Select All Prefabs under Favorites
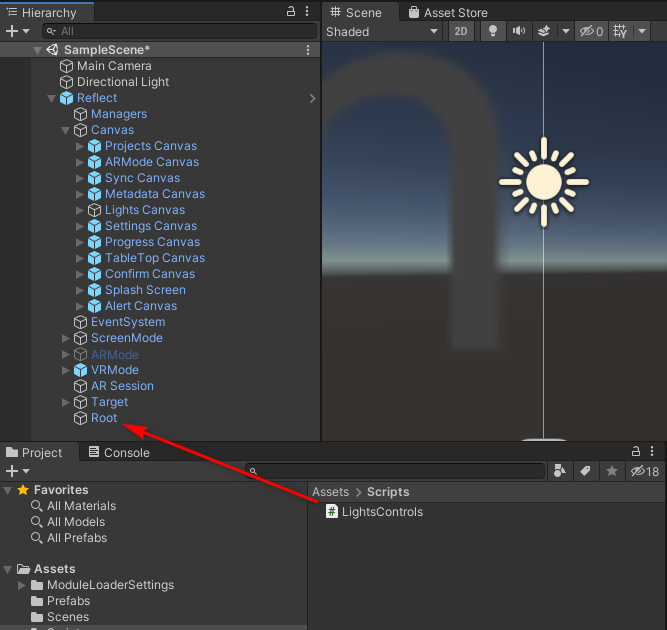Image resolution: width=667 pixels, height=630 pixels. click(x=76, y=538)
